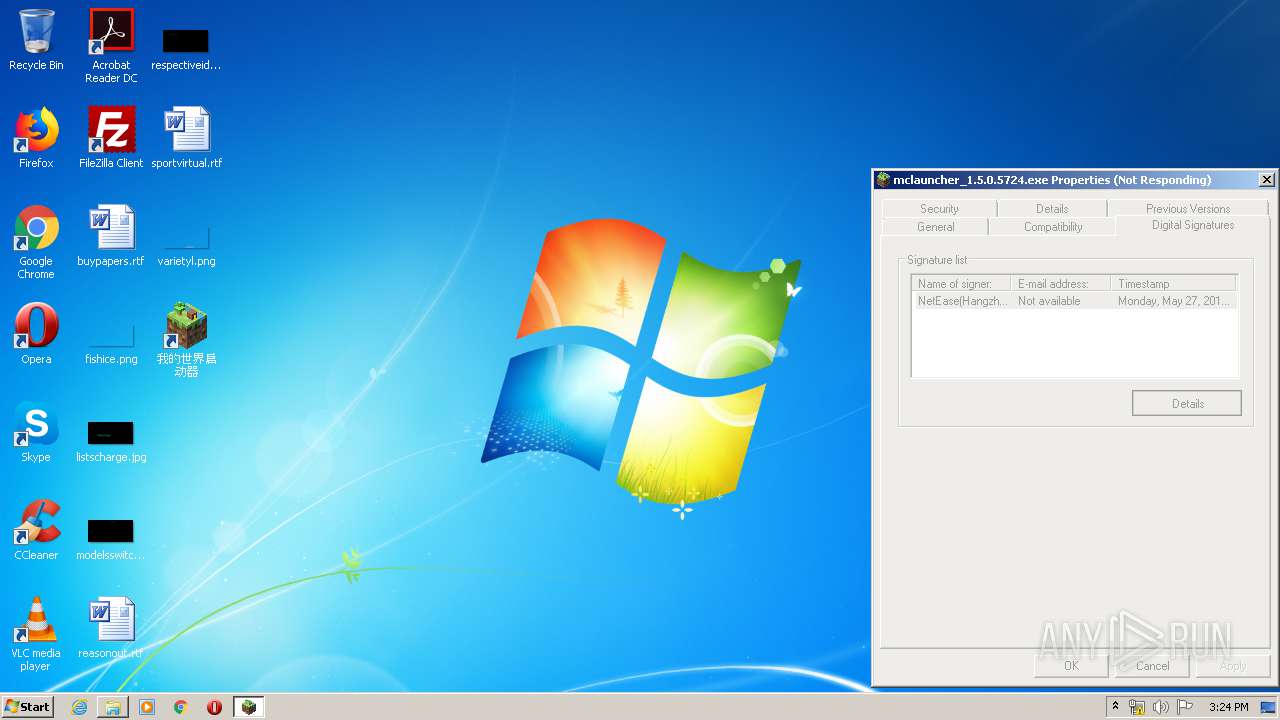Viewport: 1280px width, 720px height.
Task: Select the modelsswitc file icon
Action: pos(111,540)
